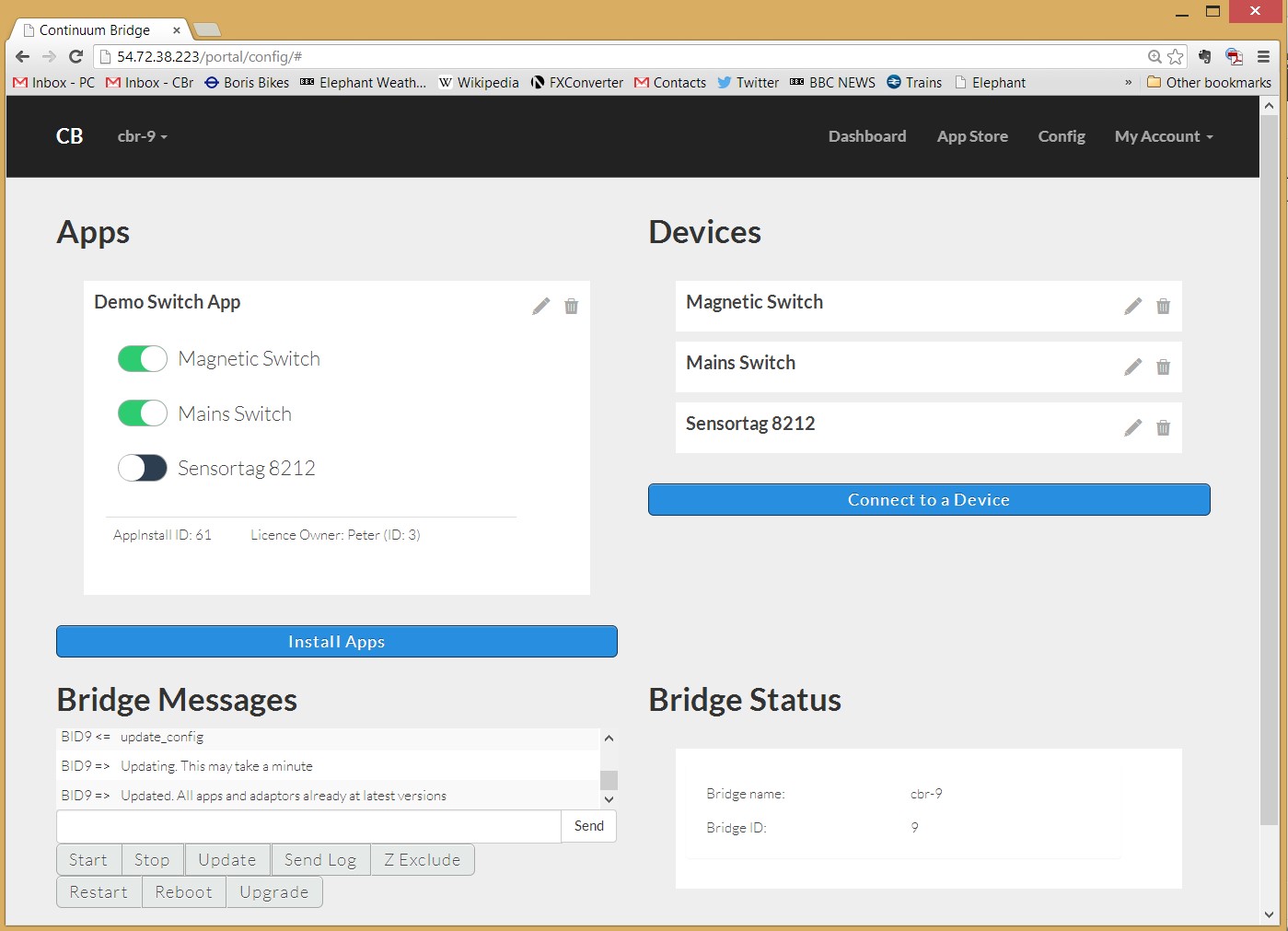Screen dimensions: 1288x931
Task: Edit the Magnetic Switch device pencil icon
Action: point(1133,306)
